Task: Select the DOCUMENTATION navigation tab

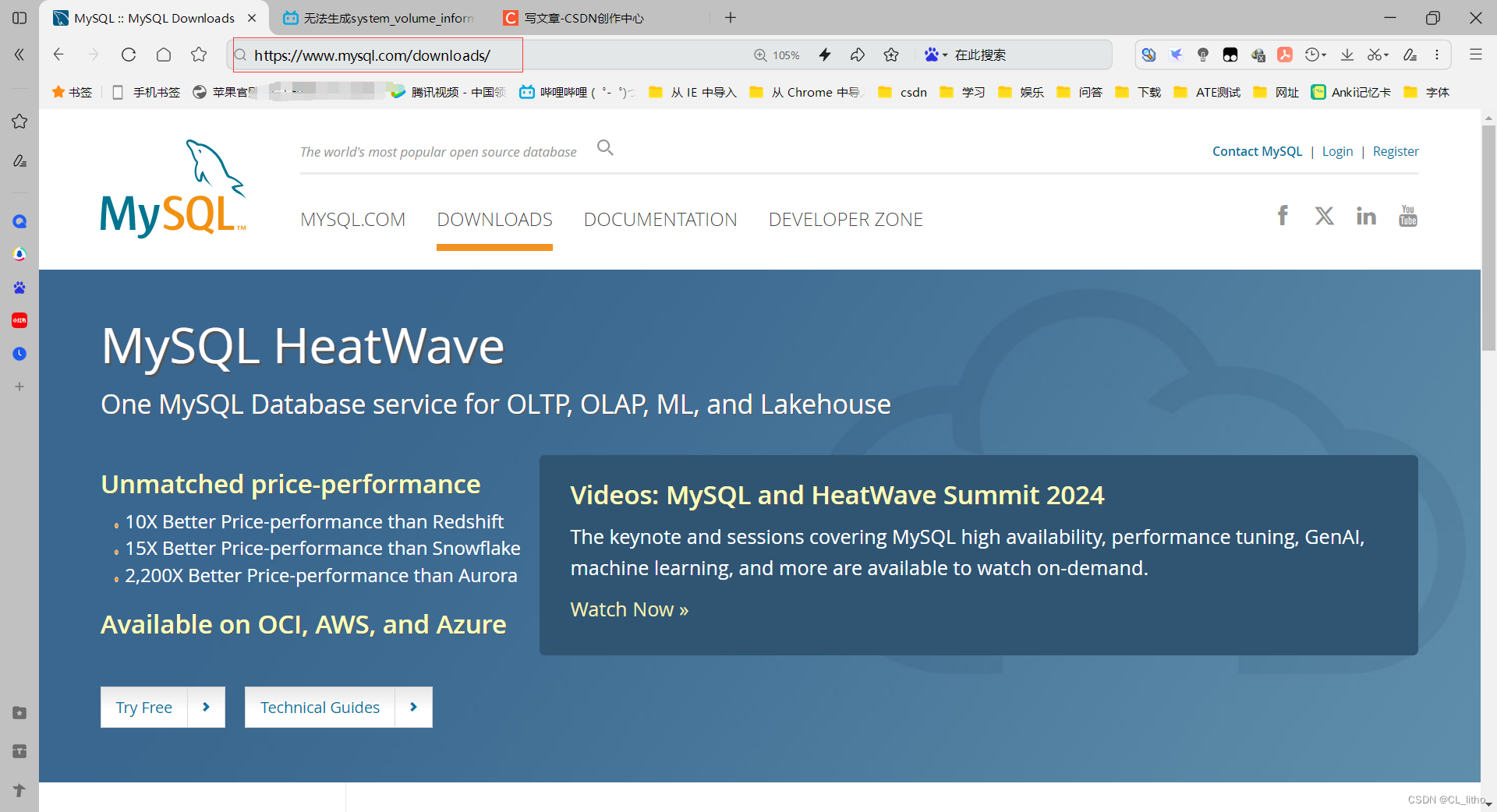Action: tap(660, 220)
